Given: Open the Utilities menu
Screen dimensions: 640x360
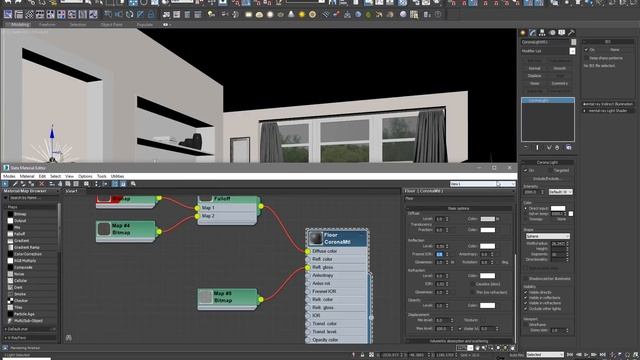Looking at the screenshot, I should 117,176.
